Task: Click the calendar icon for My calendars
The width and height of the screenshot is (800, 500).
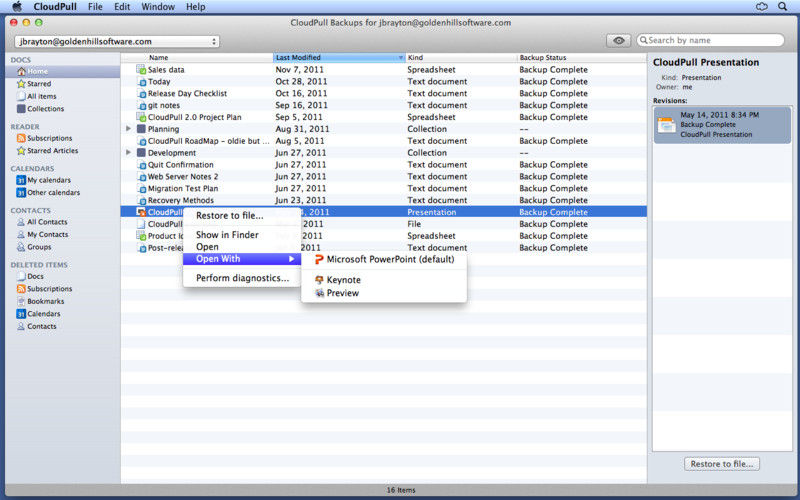Action: point(21,180)
